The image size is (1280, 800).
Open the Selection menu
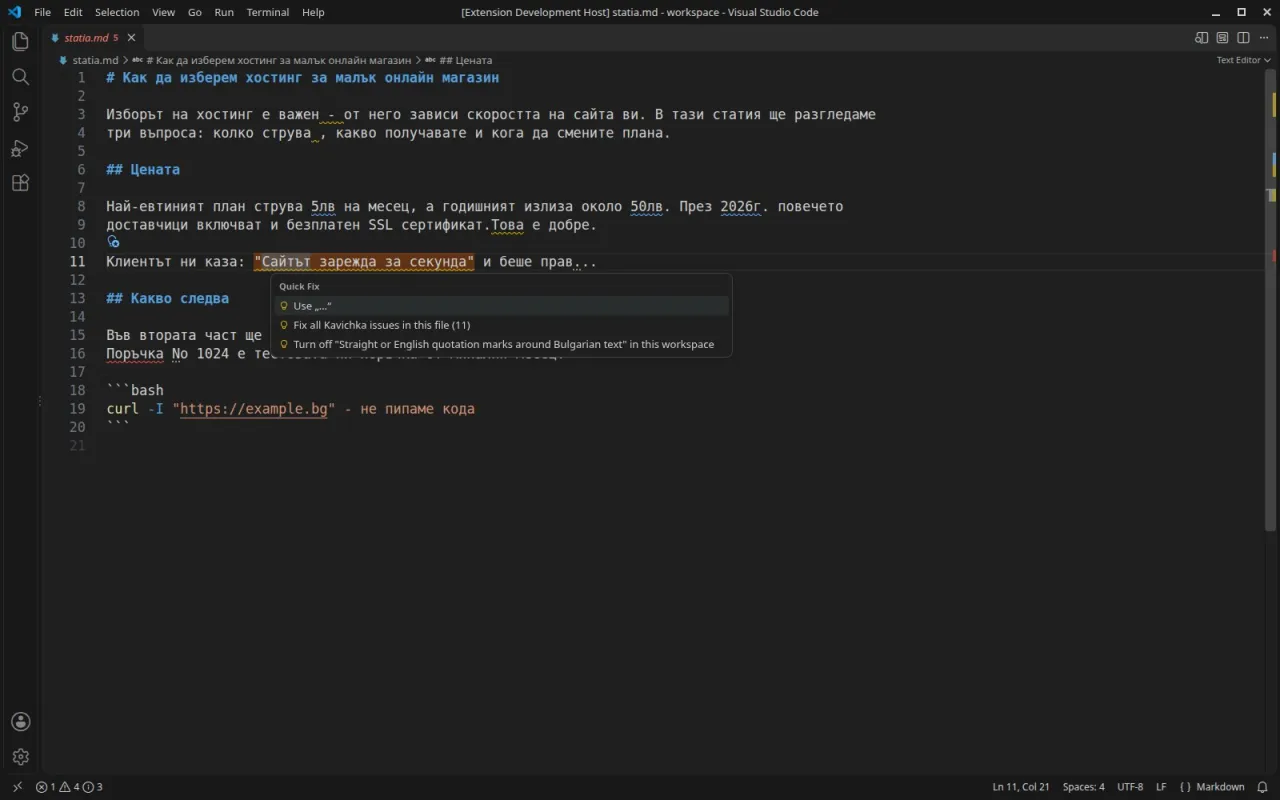pyautogui.click(x=117, y=12)
